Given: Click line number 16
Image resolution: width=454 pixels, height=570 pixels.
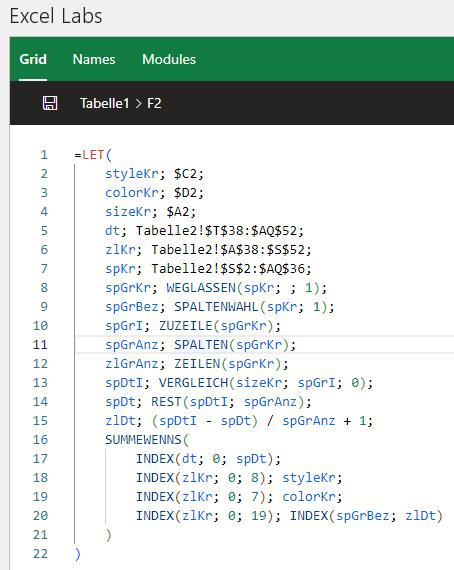Looking at the screenshot, I should pos(40,439).
